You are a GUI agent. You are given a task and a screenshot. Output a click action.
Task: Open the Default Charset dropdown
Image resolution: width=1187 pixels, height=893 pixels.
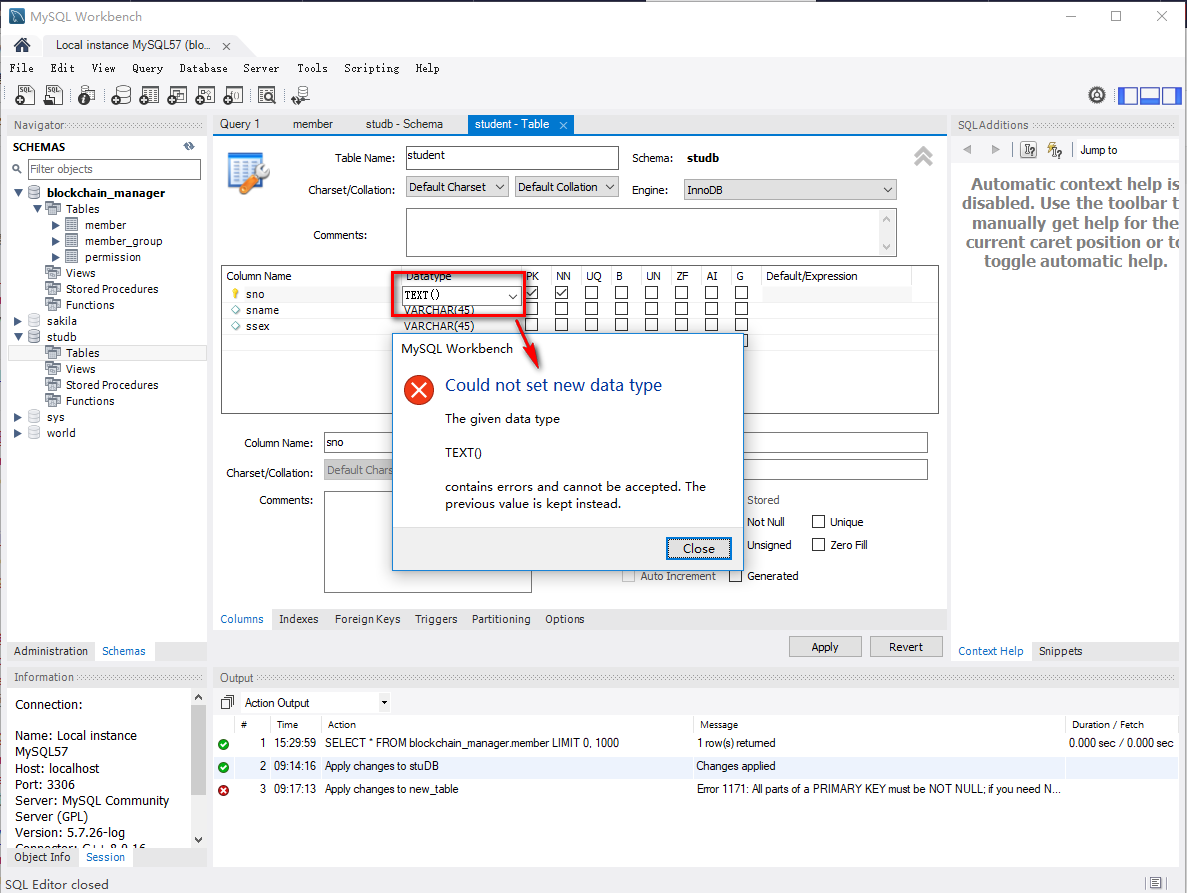click(x=456, y=187)
